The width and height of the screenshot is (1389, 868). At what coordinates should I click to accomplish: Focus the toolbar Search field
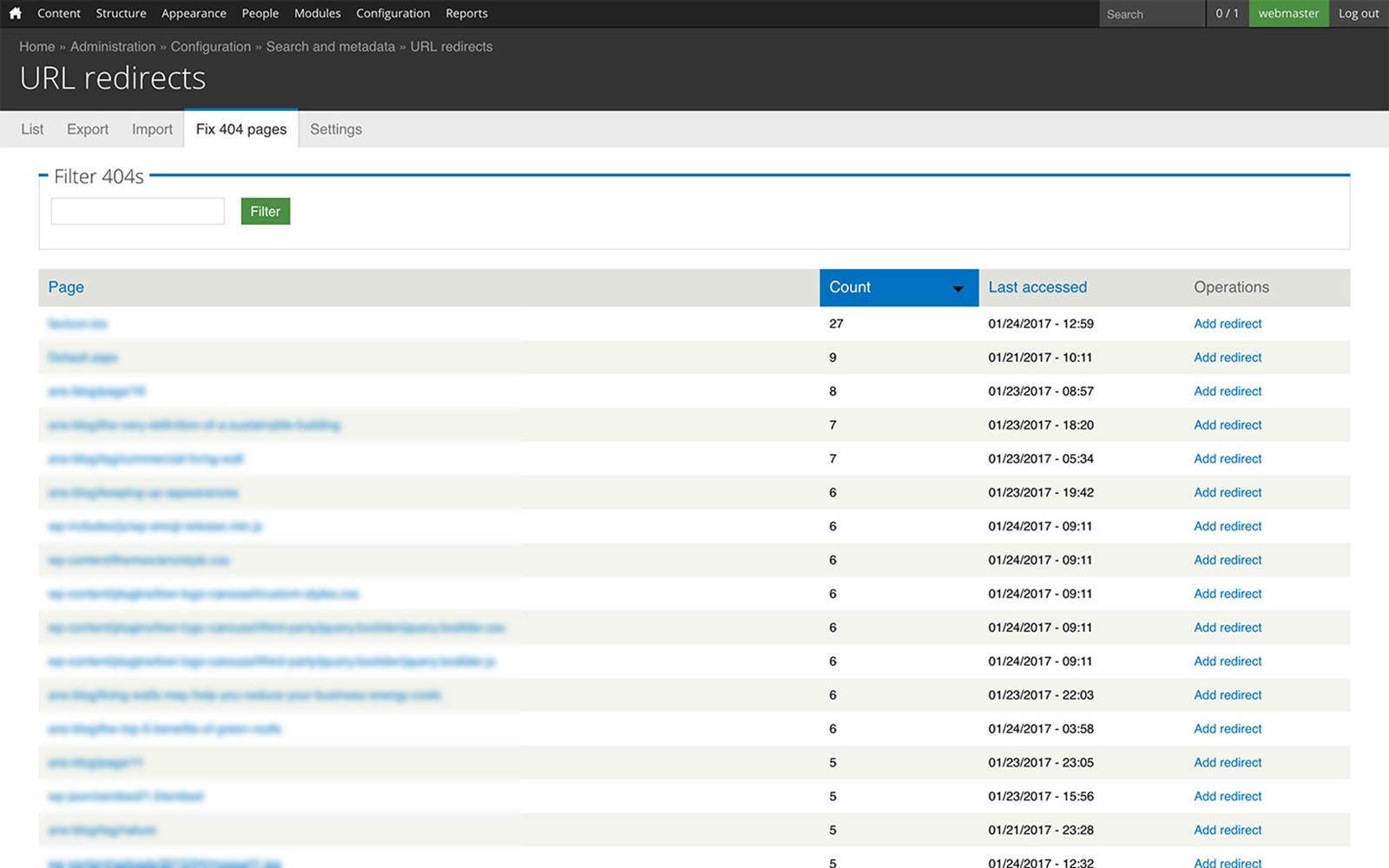pos(1152,14)
